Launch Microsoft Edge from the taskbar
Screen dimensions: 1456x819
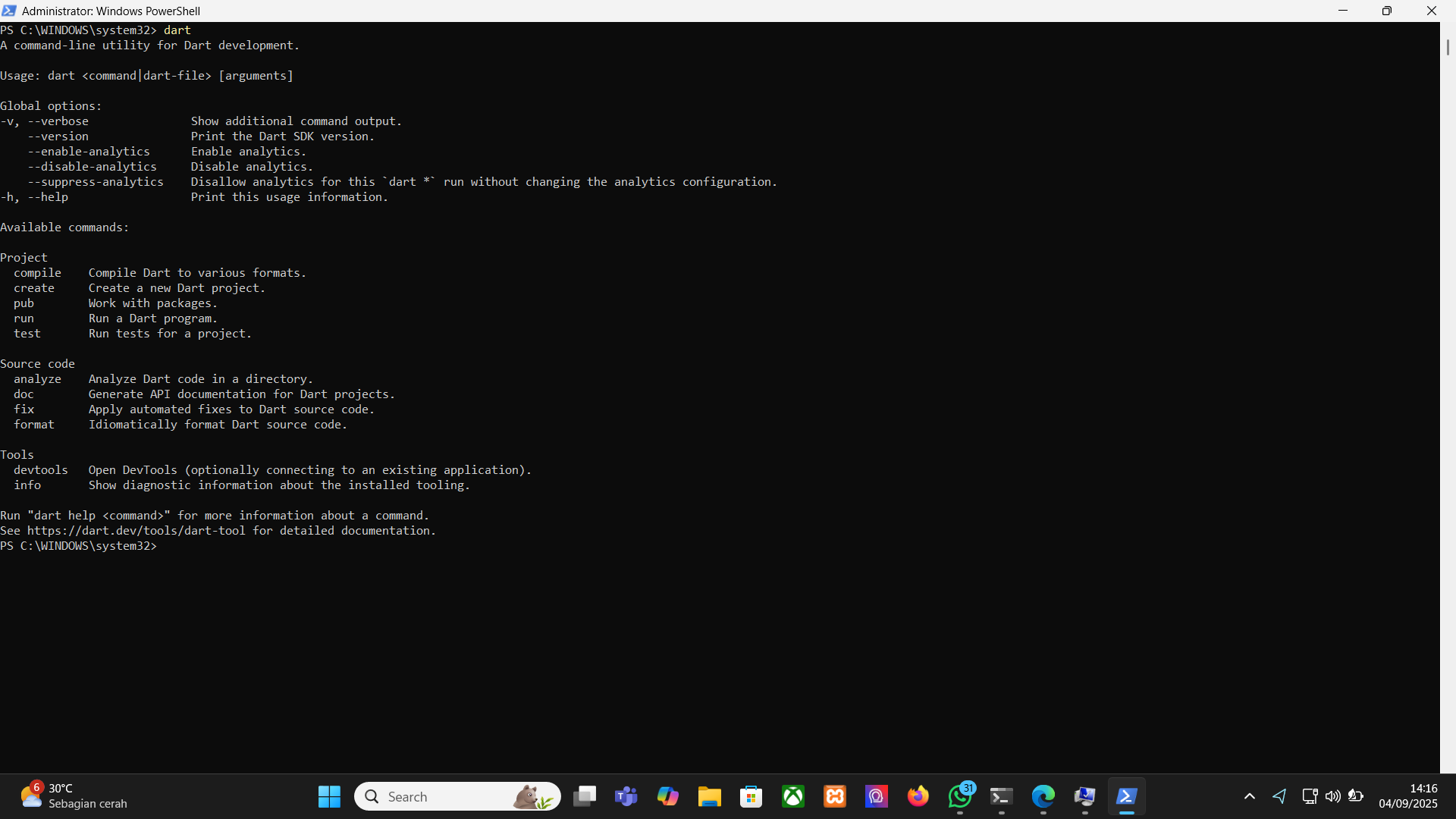(1043, 797)
